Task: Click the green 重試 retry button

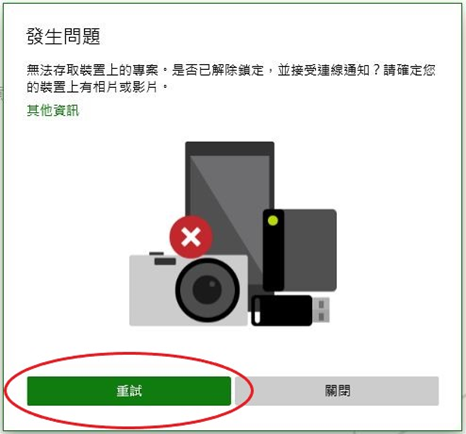Action: 129,391
